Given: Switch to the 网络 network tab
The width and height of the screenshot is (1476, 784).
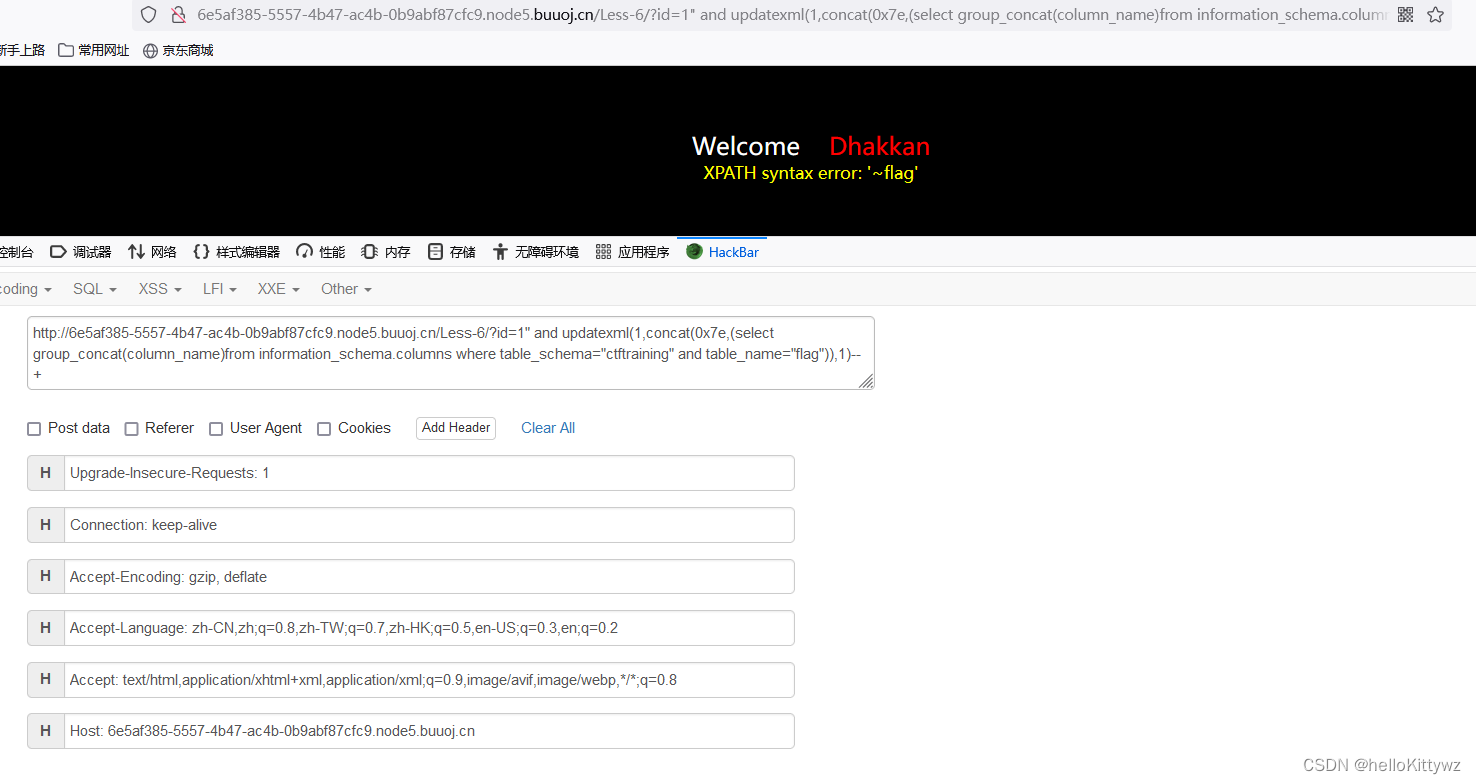Looking at the screenshot, I should coord(152,252).
